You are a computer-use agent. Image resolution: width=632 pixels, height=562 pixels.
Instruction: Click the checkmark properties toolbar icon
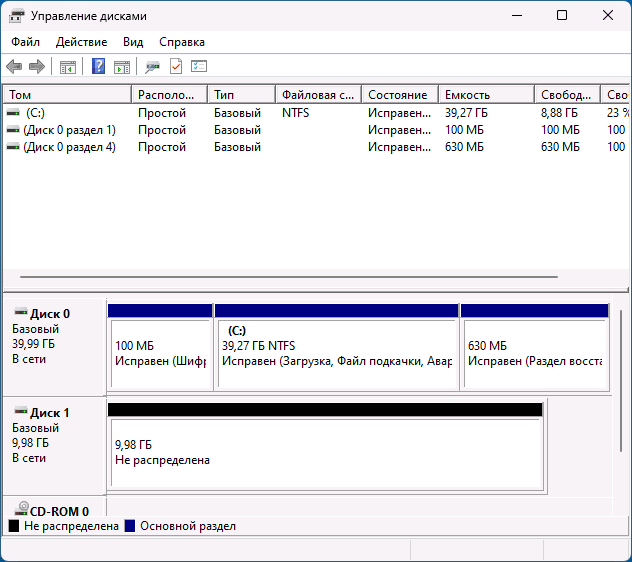tap(176, 66)
